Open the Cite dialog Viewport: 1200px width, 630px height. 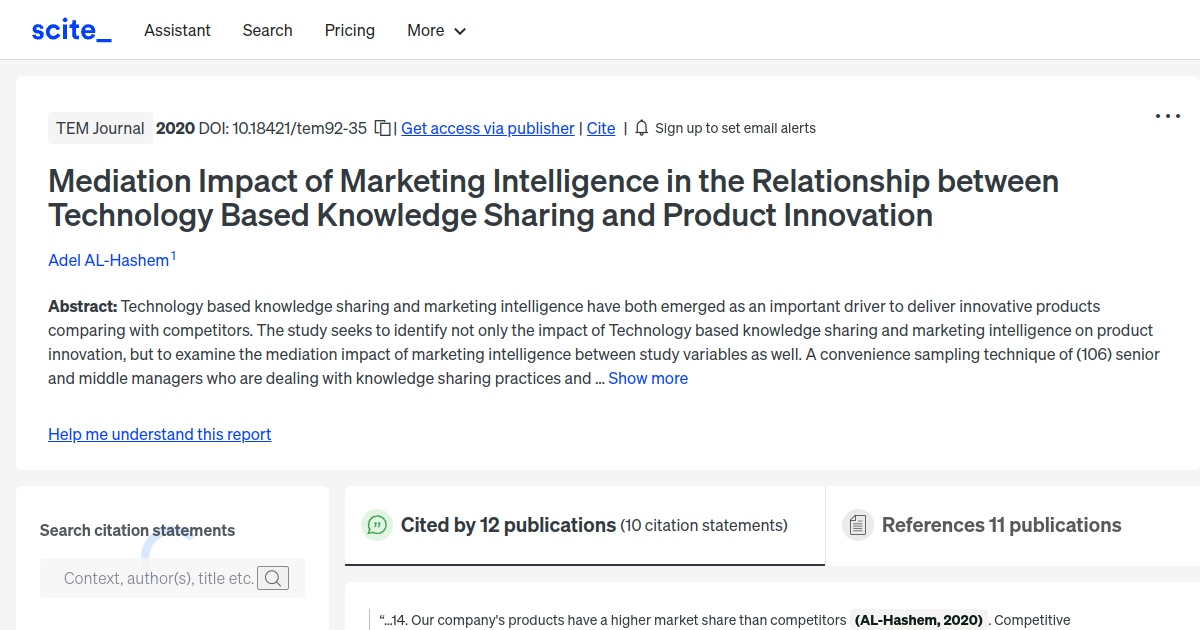point(600,128)
